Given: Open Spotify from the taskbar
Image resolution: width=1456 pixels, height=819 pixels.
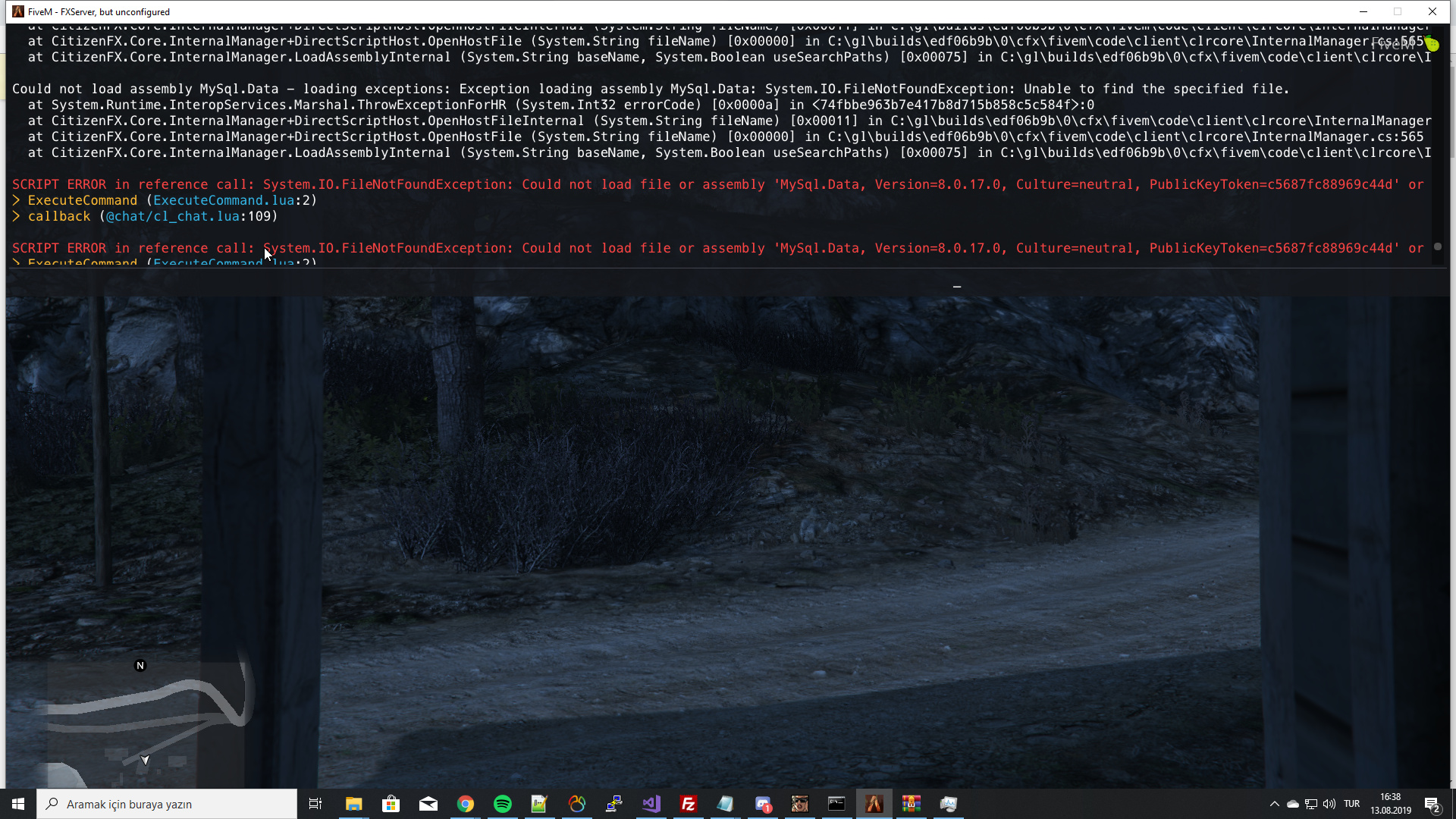Looking at the screenshot, I should 503,804.
